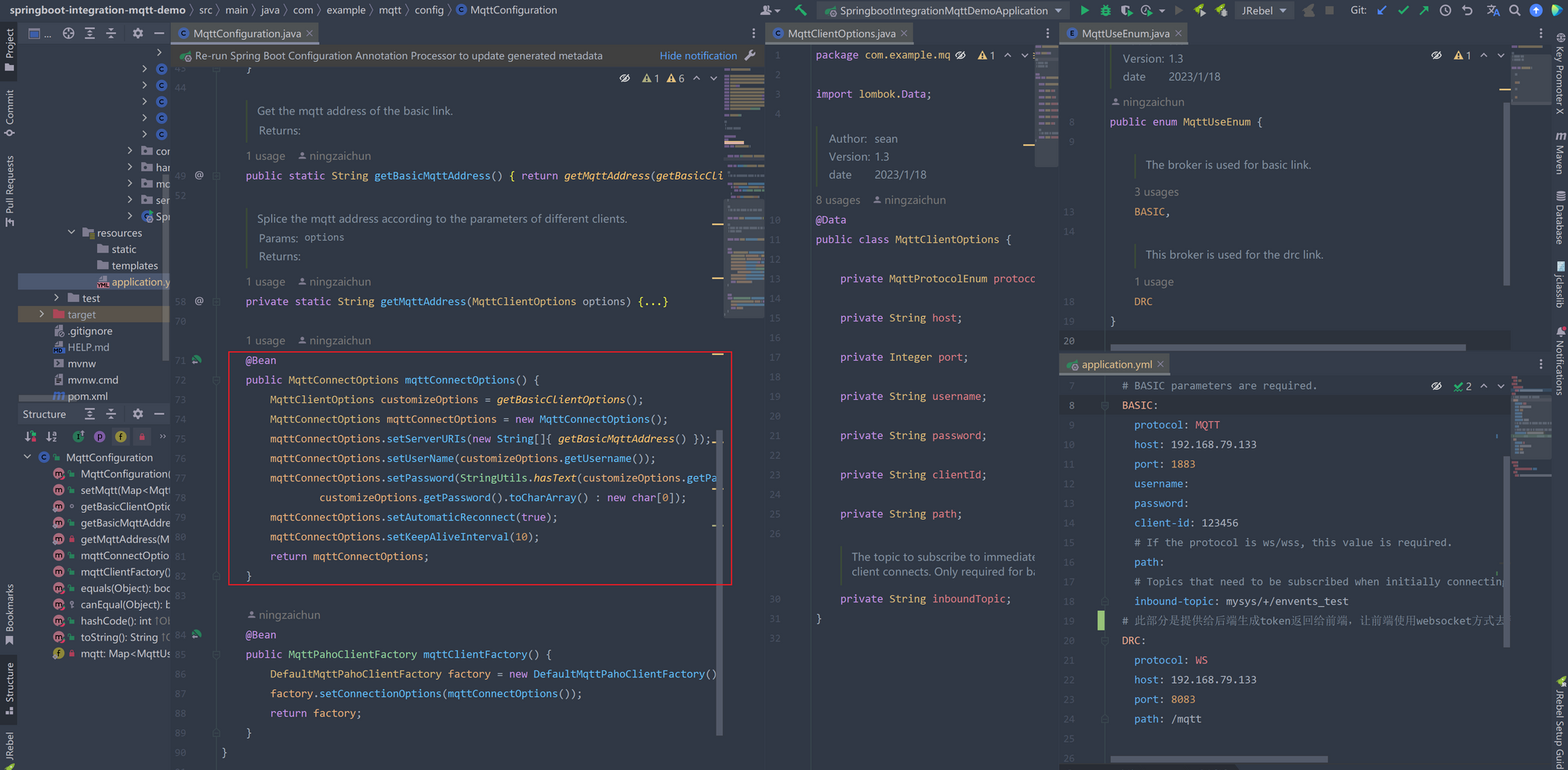Viewport: 1568px width, 770px height.
Task: Click Git update project blue arrow
Action: tap(1382, 10)
